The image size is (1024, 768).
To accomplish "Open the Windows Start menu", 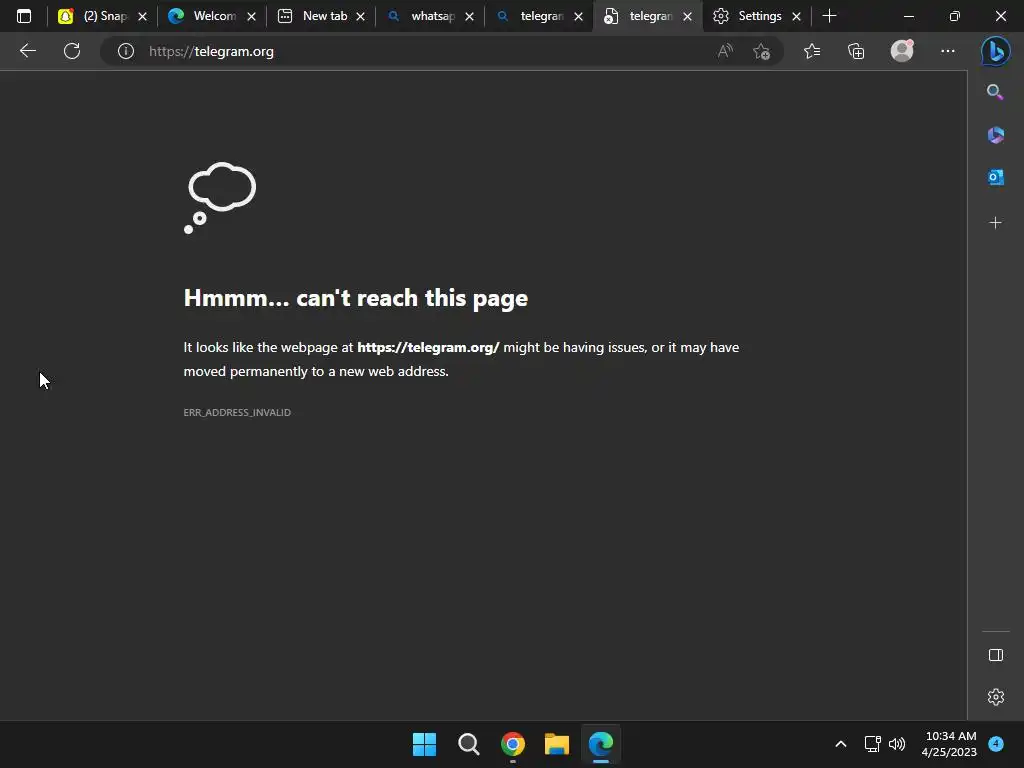I will (424, 744).
